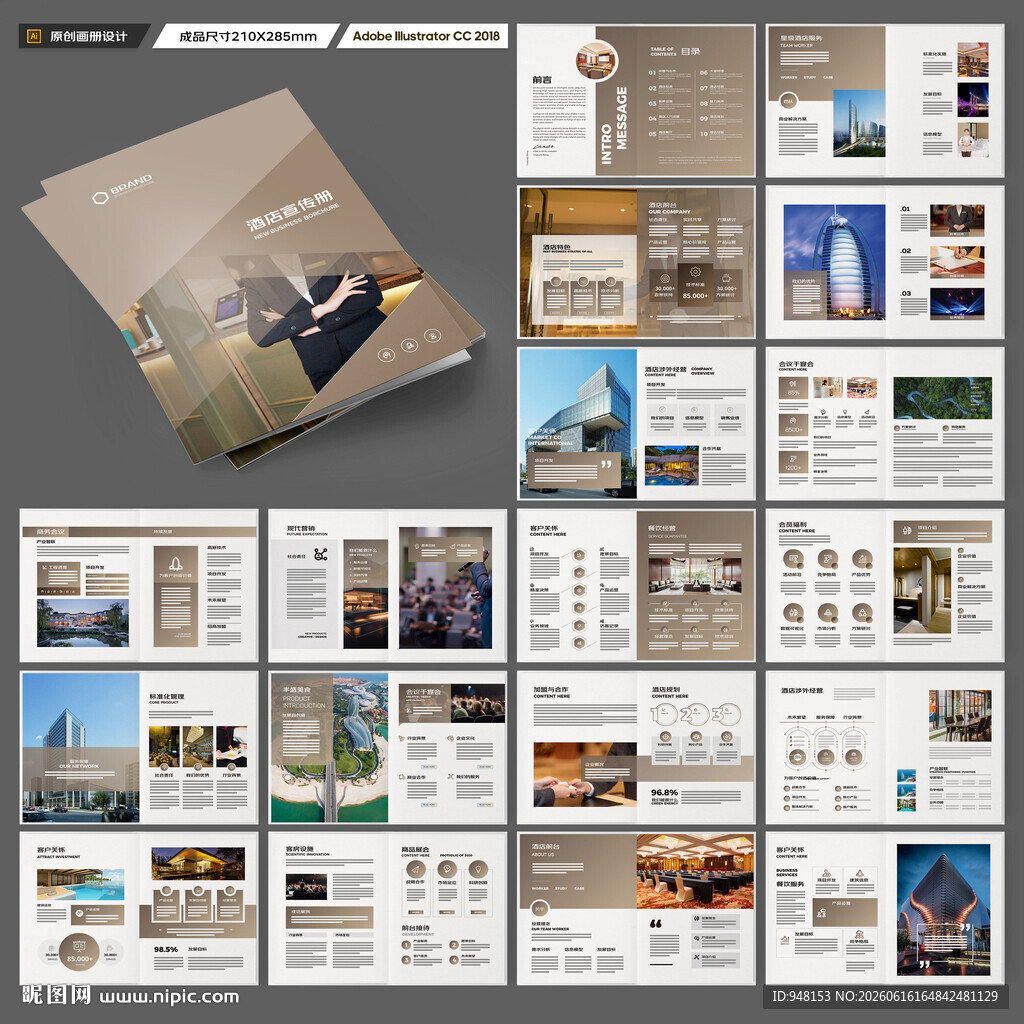Click the 酒店规划 heading
The height and width of the screenshot is (1024, 1024).
(665, 689)
